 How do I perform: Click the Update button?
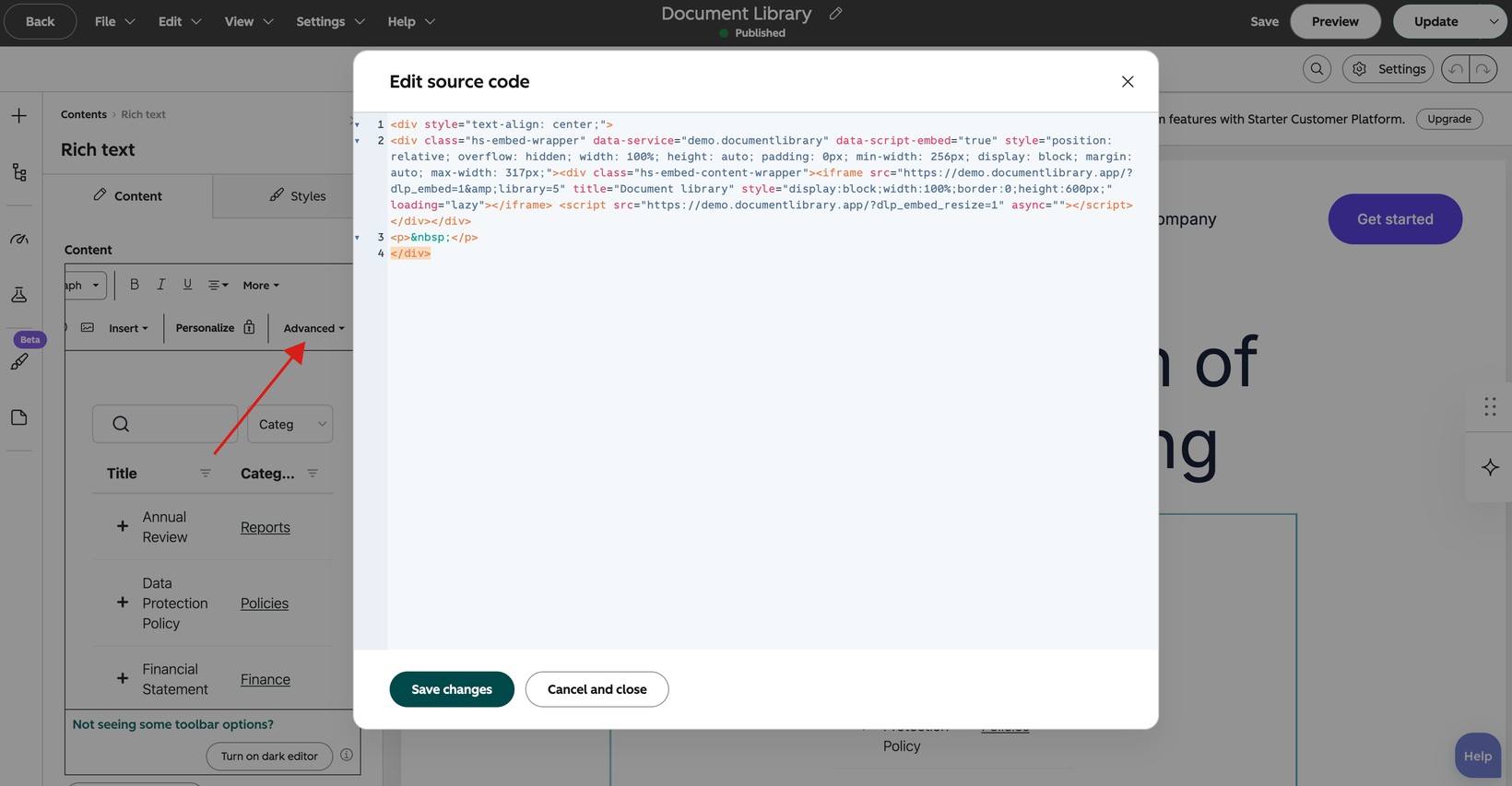(x=1435, y=21)
